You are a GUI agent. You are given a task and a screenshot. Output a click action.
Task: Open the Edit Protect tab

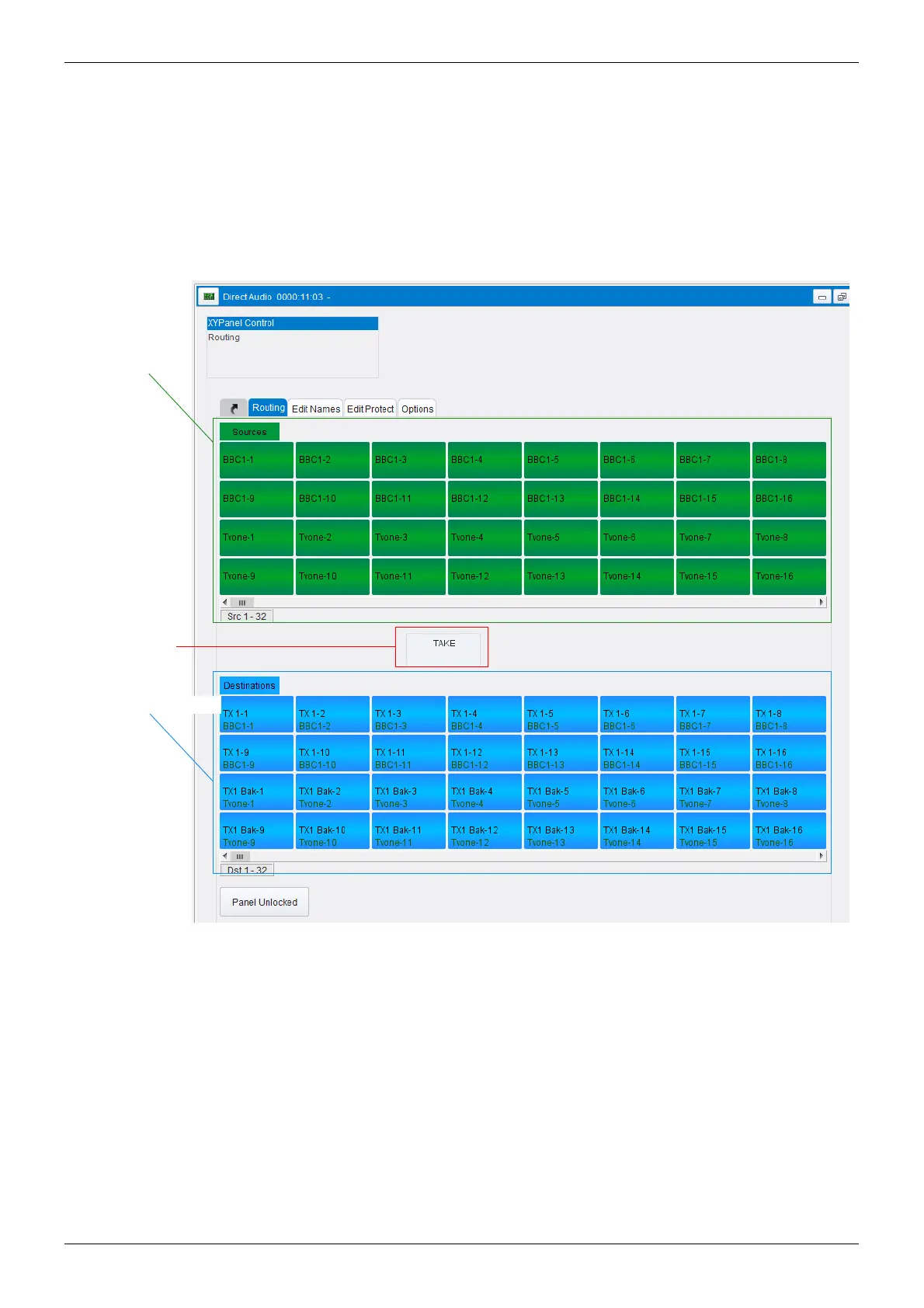click(x=370, y=409)
